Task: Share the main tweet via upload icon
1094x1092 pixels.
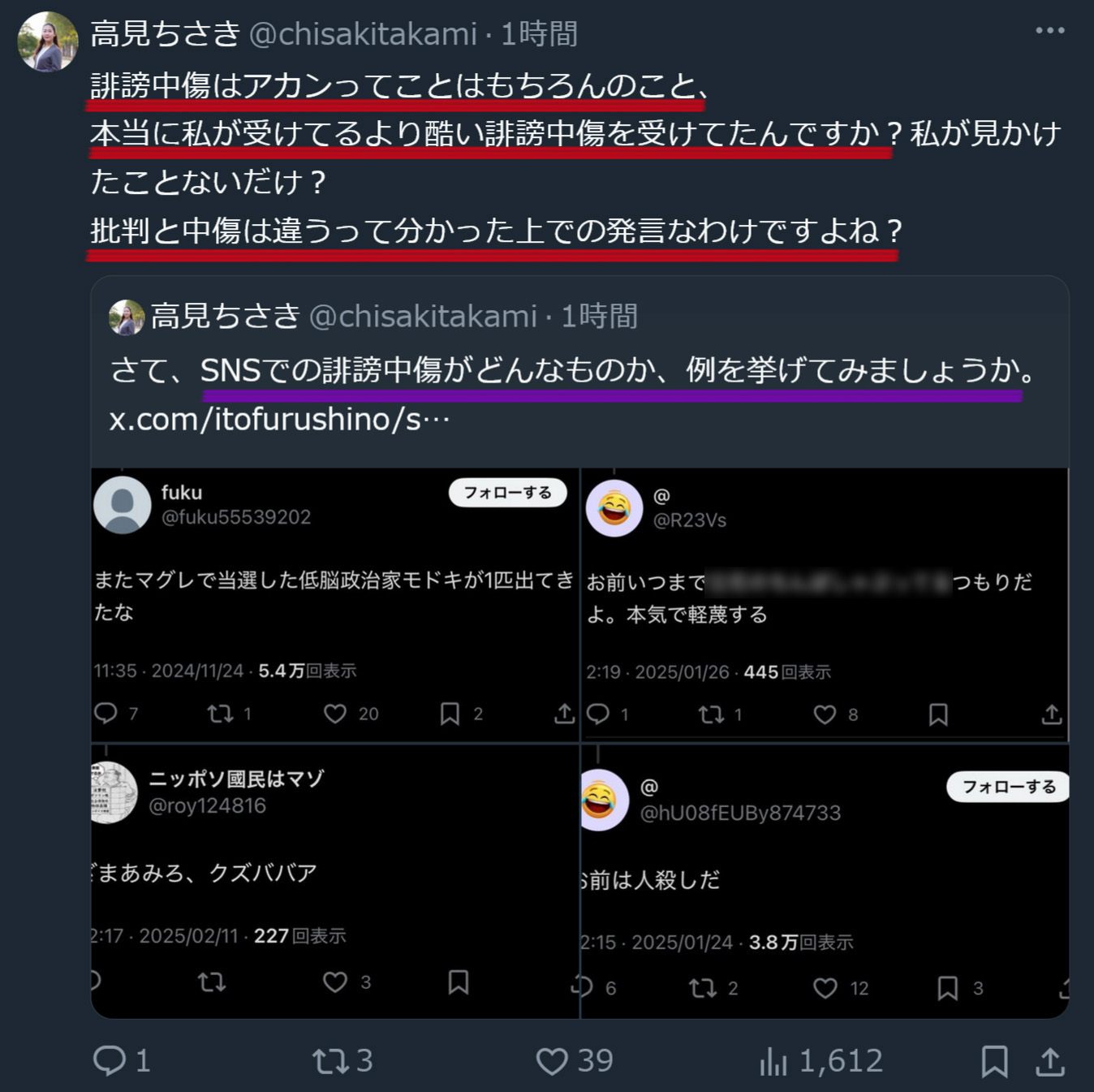Action: [1050, 1060]
